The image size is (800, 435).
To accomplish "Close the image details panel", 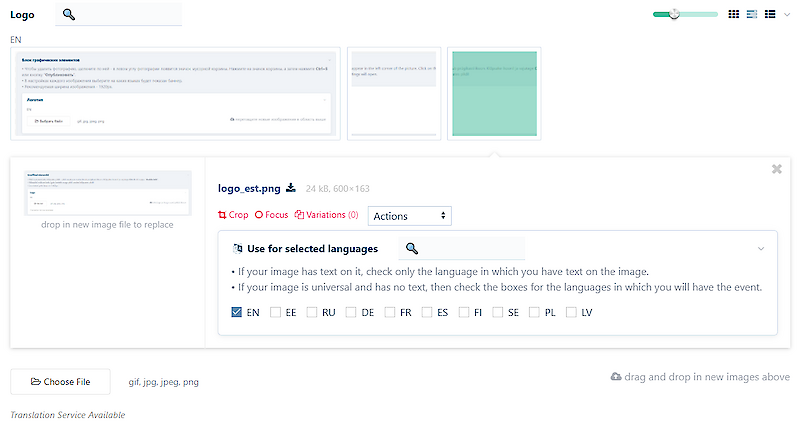I will coord(777,169).
